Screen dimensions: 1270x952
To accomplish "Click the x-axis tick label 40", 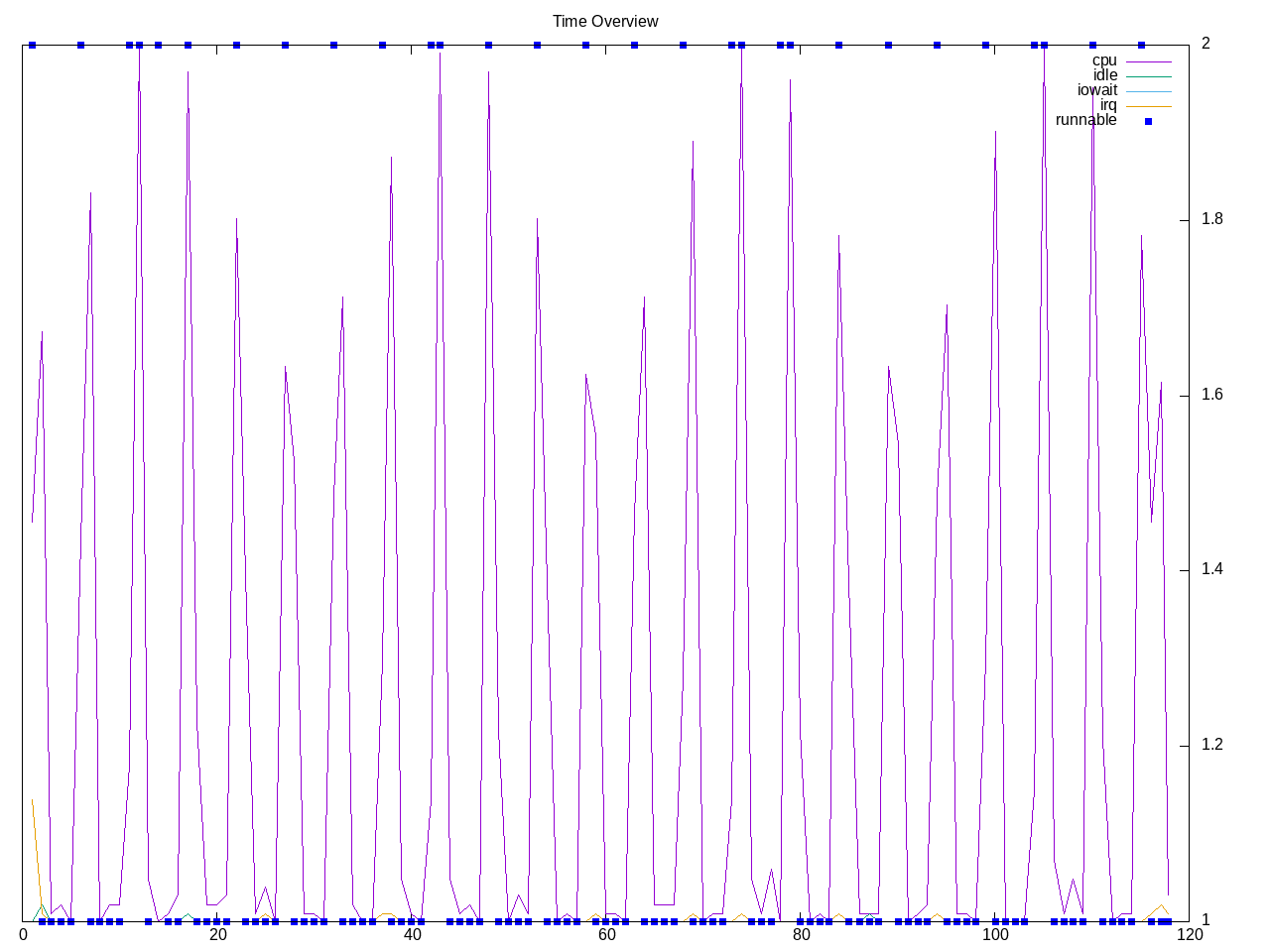I will click(413, 934).
